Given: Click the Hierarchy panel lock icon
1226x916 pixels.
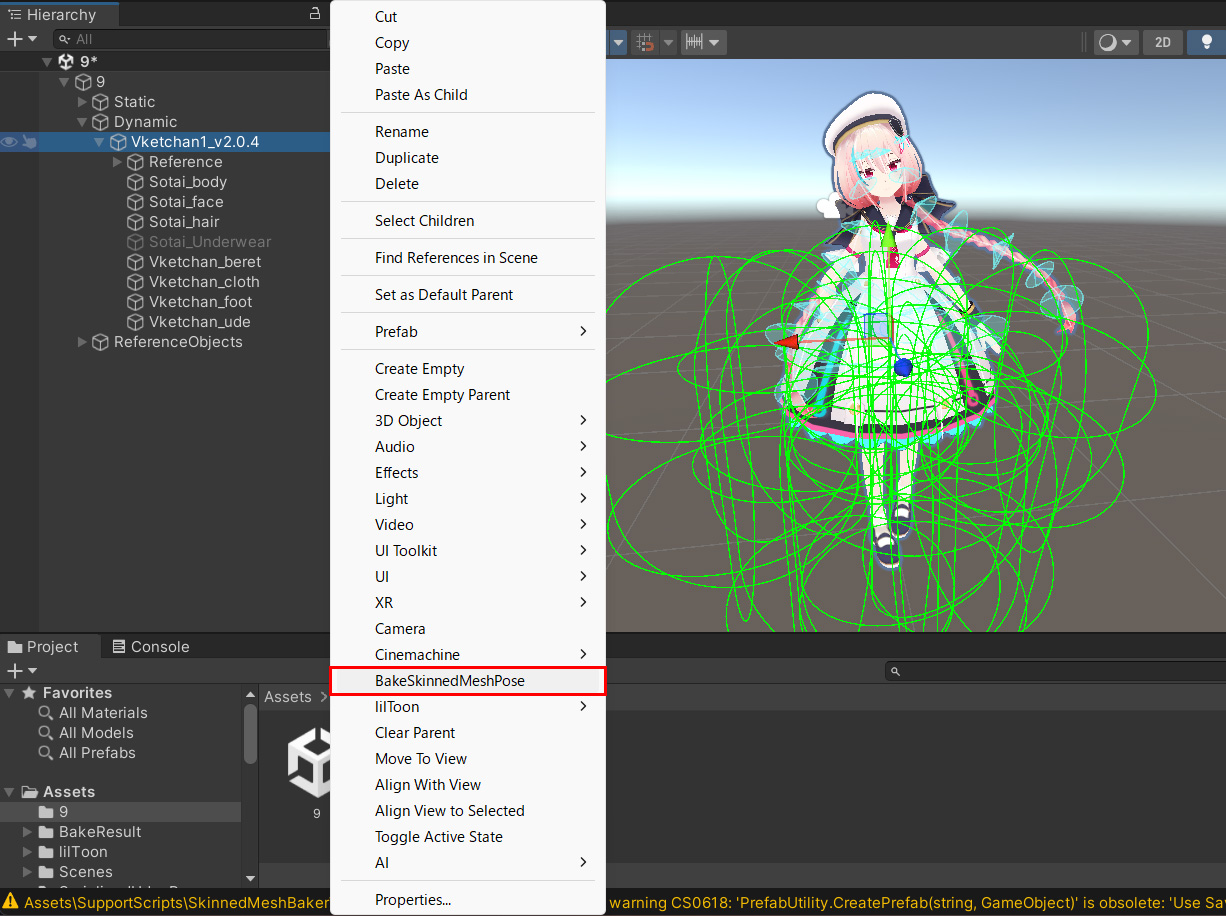Looking at the screenshot, I should [x=315, y=14].
